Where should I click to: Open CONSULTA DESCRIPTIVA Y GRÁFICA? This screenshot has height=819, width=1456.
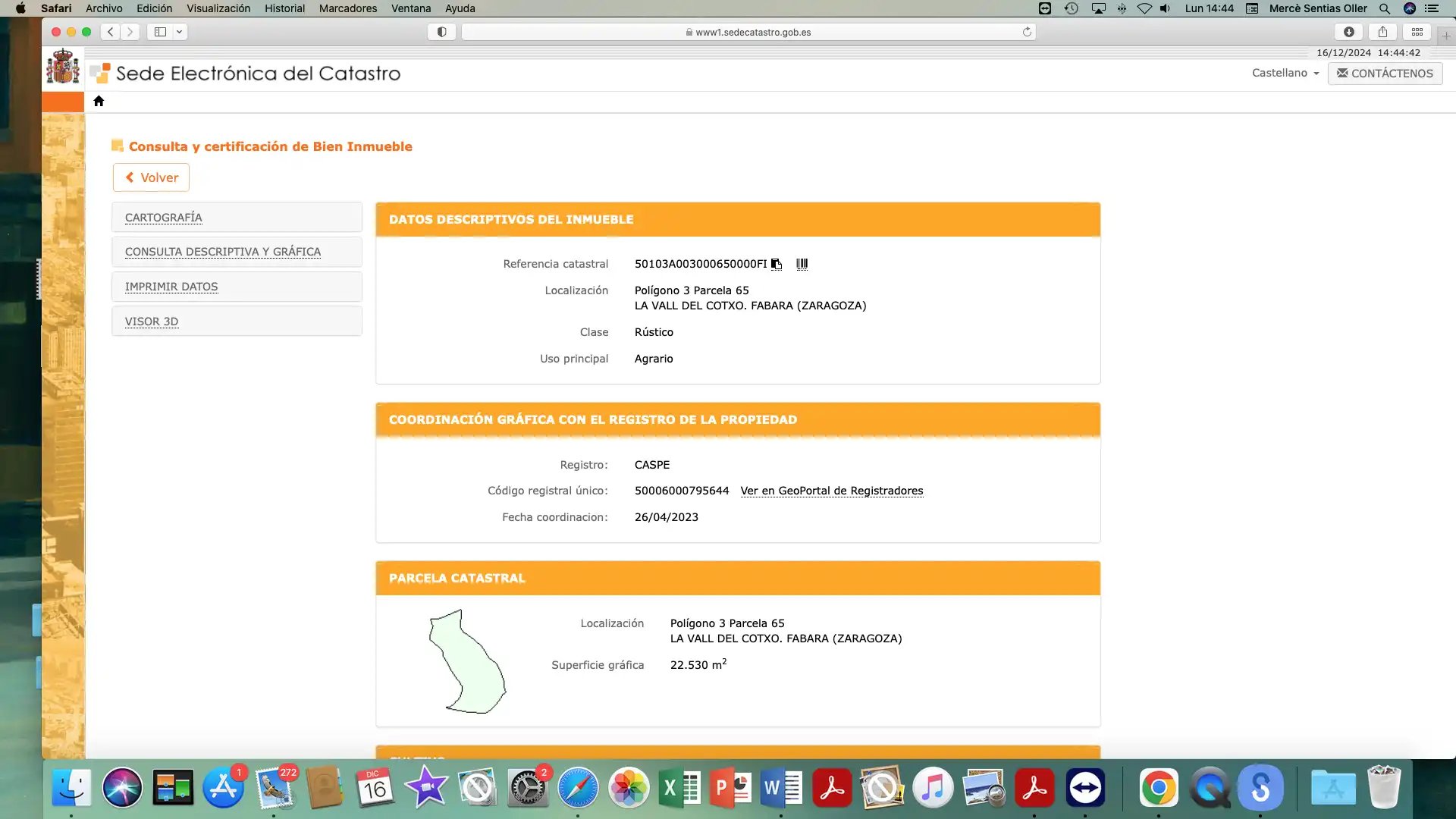[x=237, y=252]
